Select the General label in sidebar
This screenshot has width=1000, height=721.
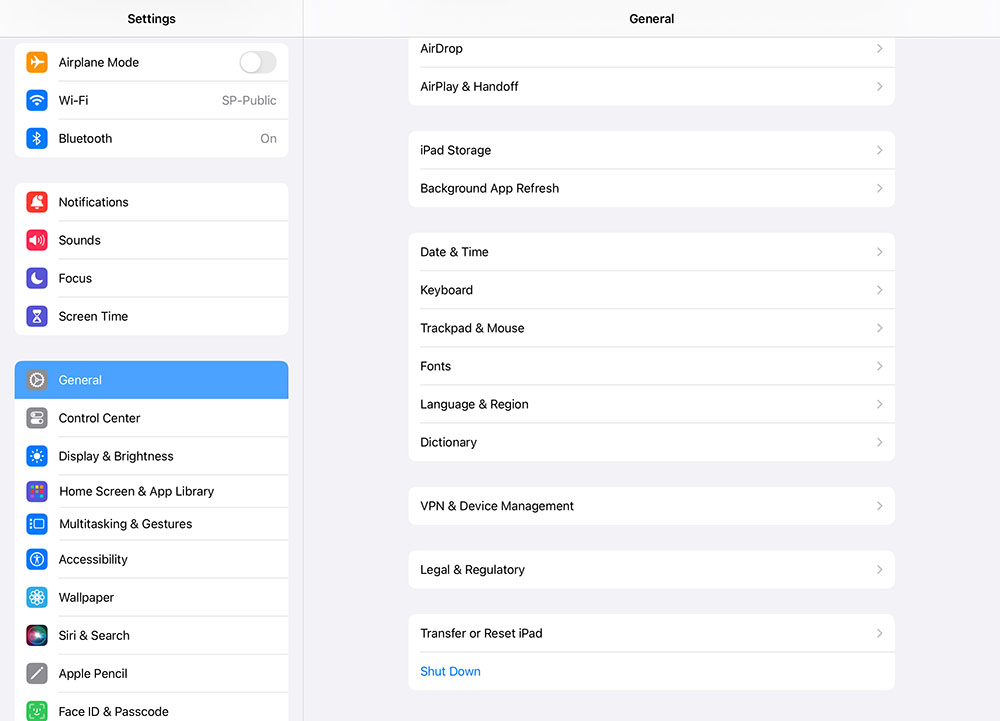80,380
